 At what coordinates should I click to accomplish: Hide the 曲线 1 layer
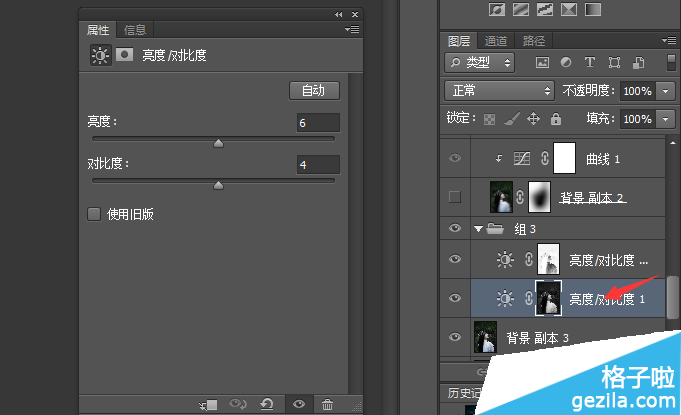pyautogui.click(x=455, y=158)
